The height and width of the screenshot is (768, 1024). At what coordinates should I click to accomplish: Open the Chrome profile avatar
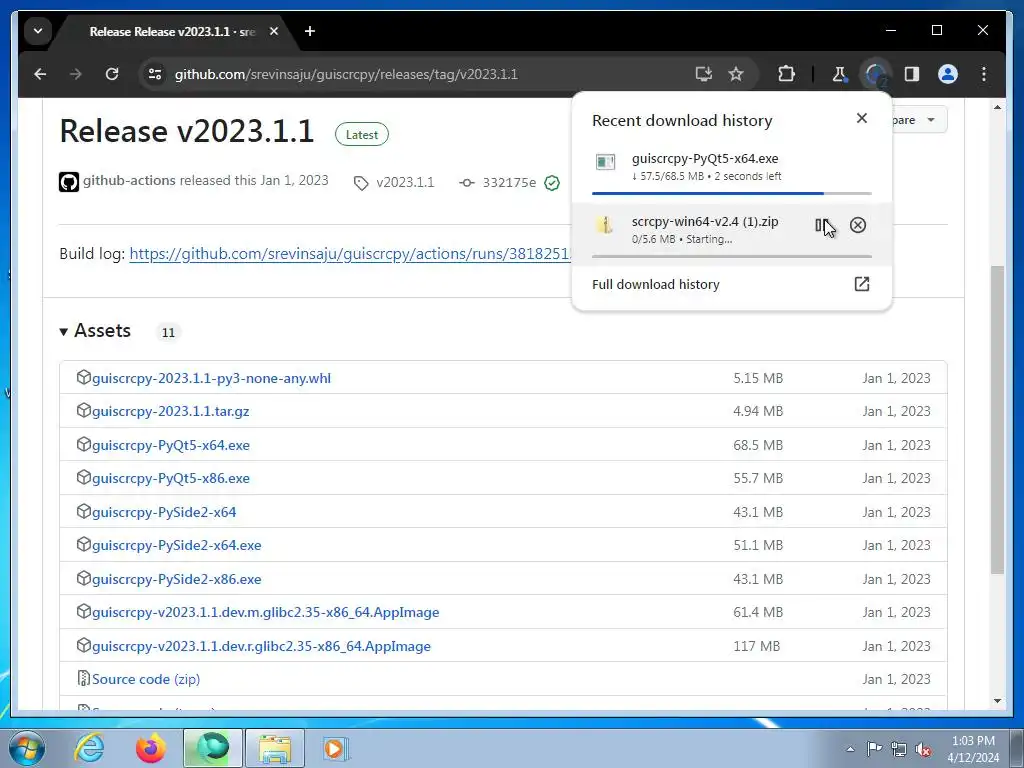[948, 74]
